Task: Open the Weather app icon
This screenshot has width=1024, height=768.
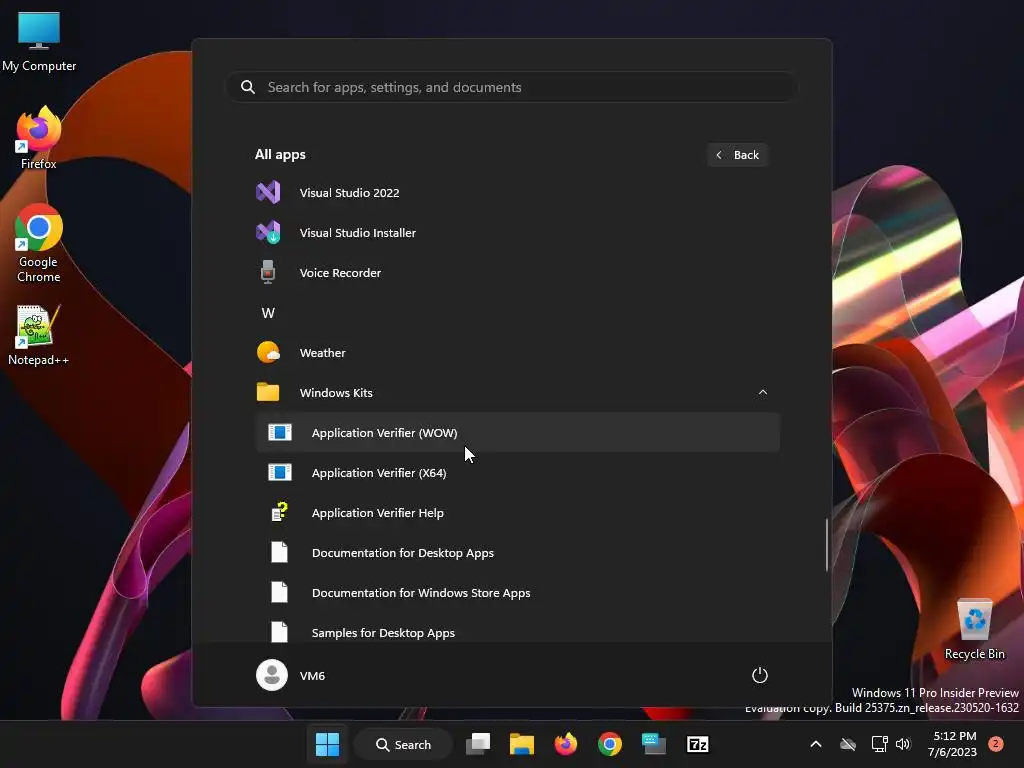Action: [268, 353]
